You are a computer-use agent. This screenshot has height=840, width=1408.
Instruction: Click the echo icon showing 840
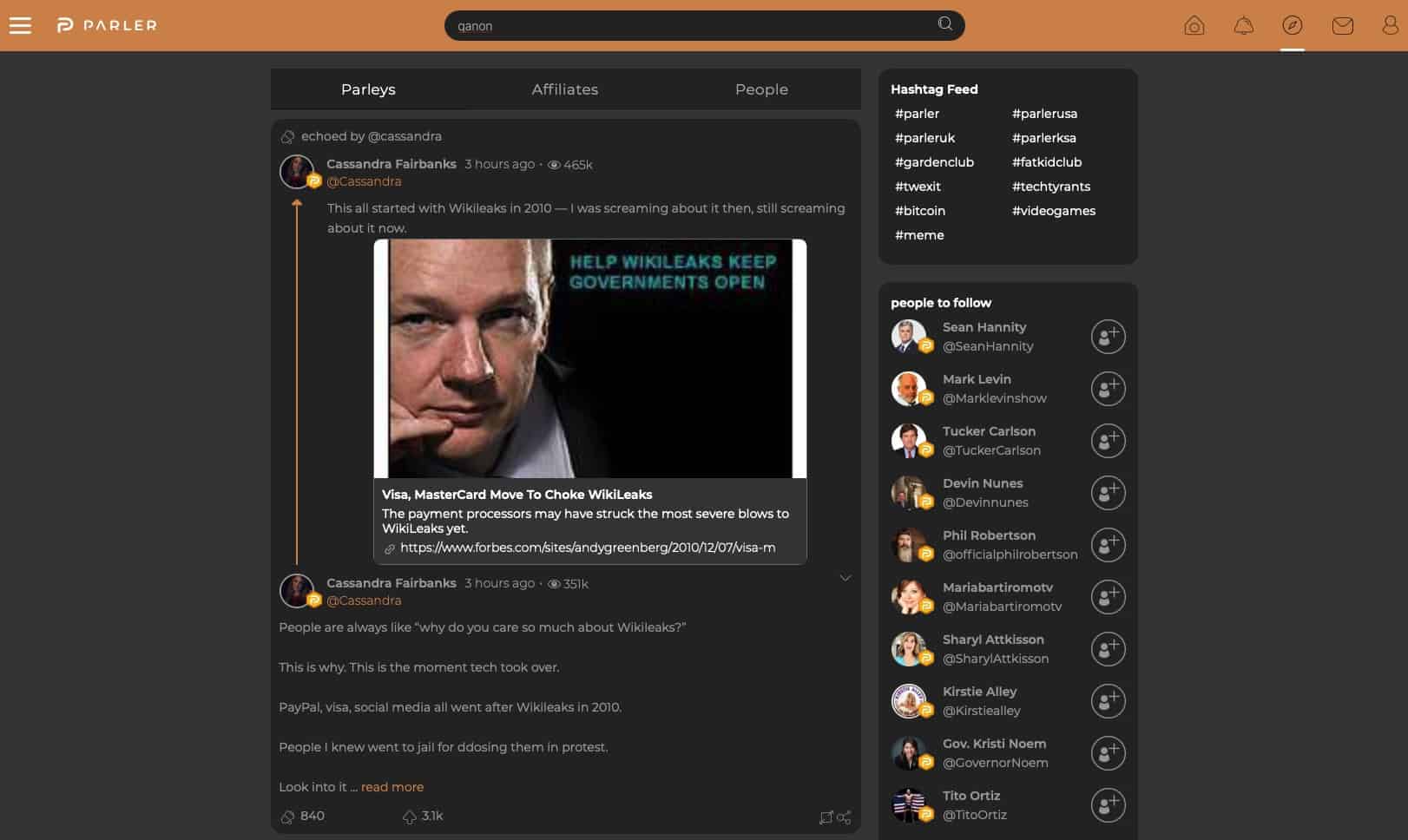point(288,817)
